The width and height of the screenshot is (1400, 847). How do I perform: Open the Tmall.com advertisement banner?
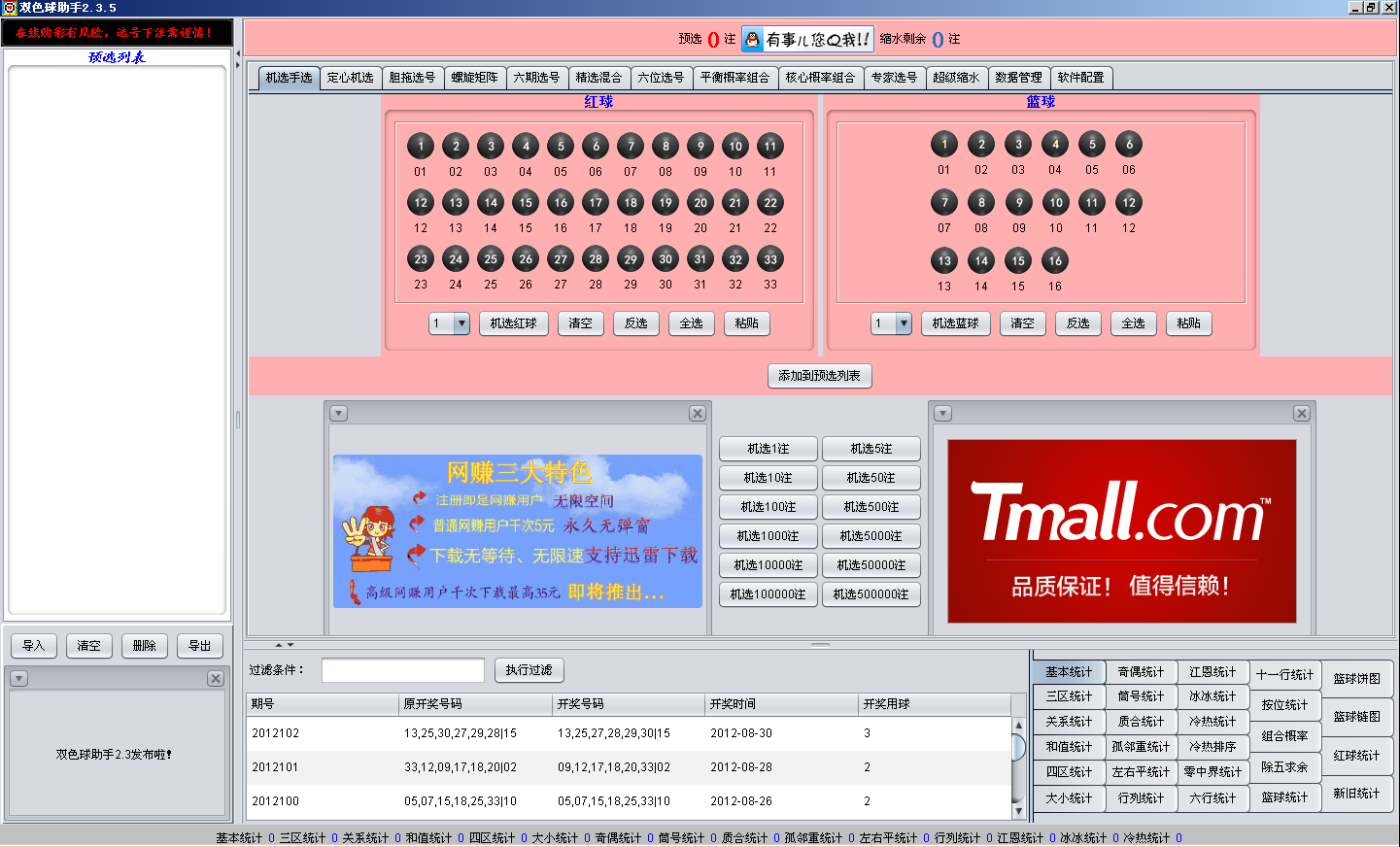[x=1122, y=531]
